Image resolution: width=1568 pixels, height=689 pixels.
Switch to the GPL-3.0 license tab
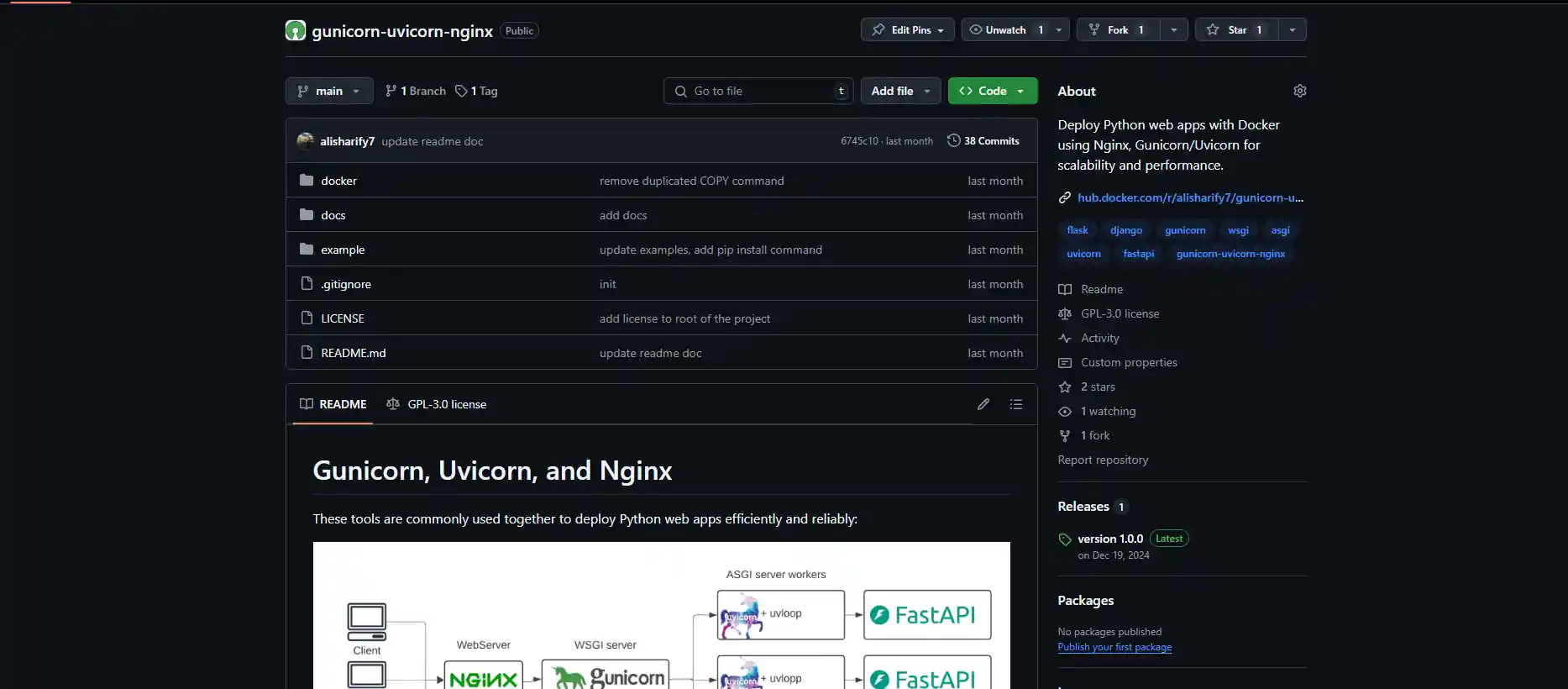coord(437,404)
